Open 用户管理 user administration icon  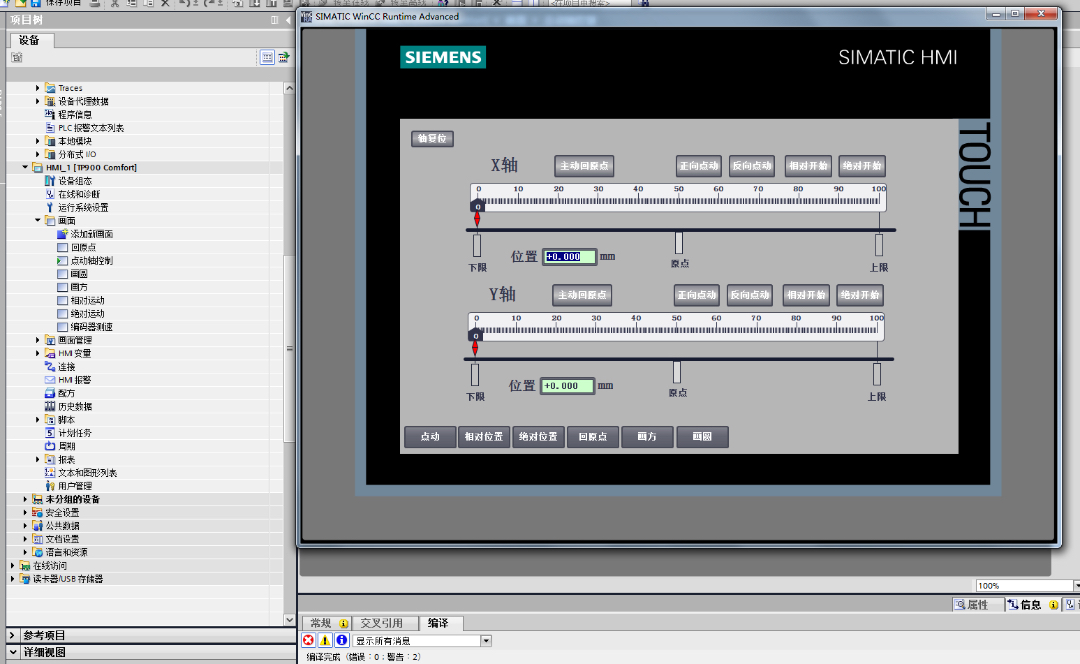(50, 486)
